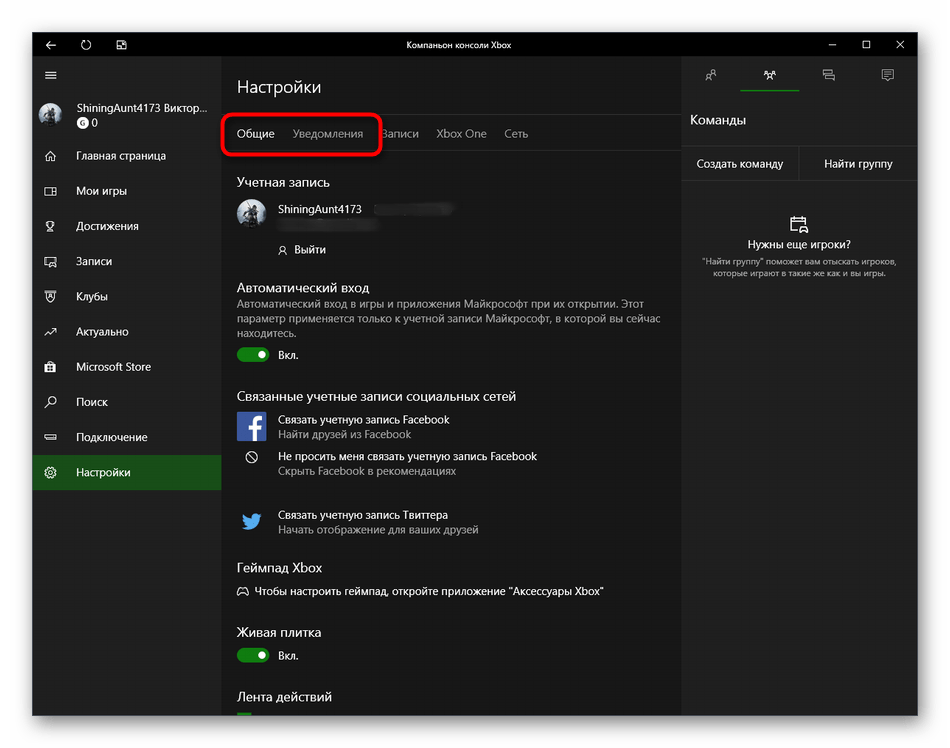Image resolution: width=950 pixels, height=748 pixels.
Task: Click the Twitter bird icon
Action: [251, 521]
